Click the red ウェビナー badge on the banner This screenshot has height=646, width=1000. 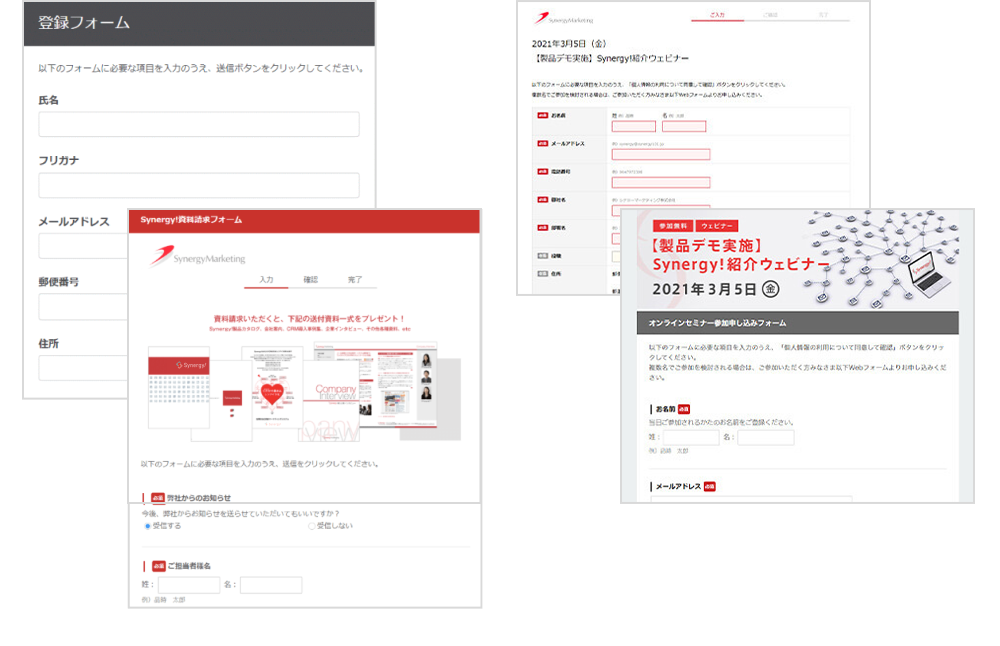[x=717, y=227]
